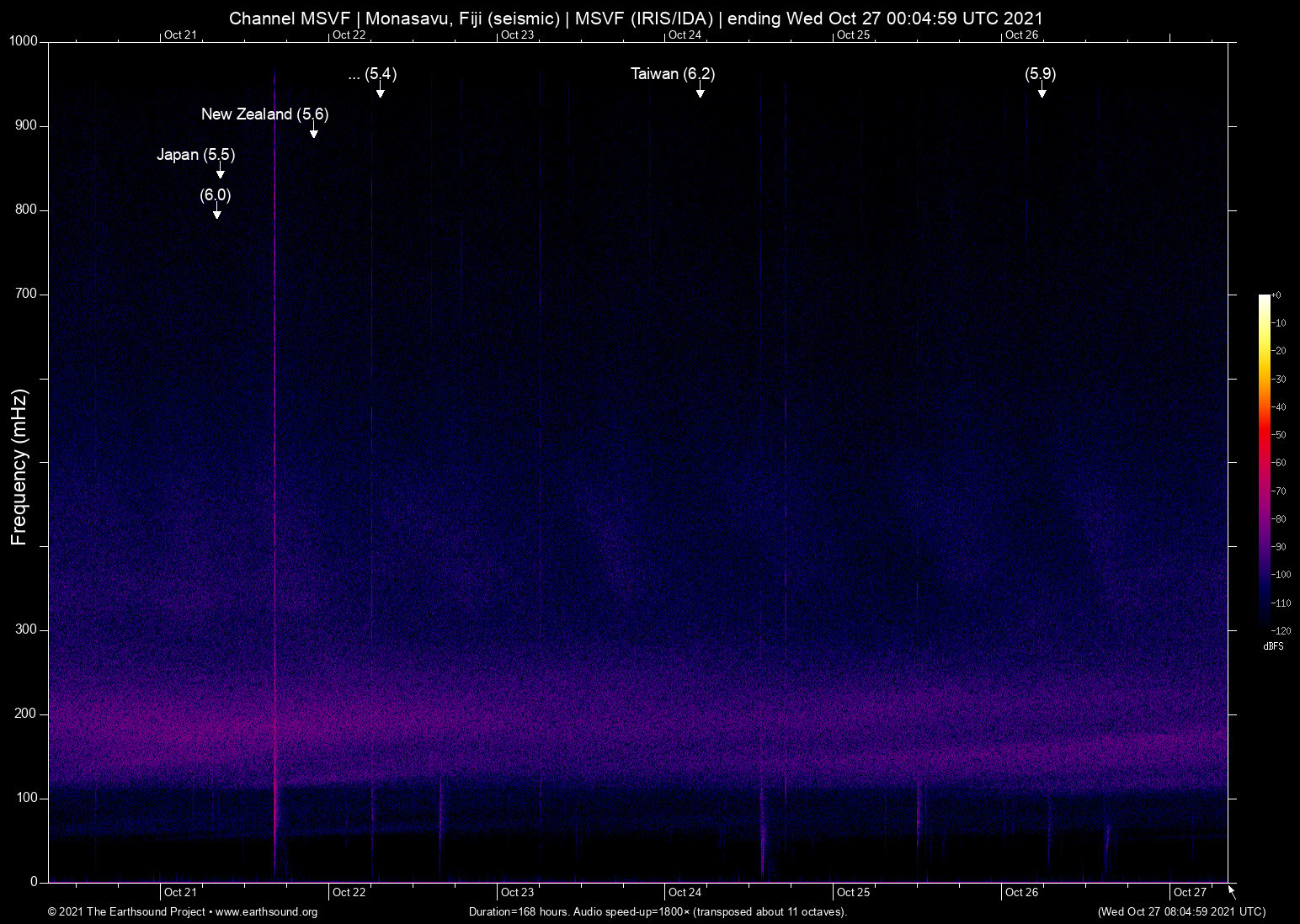Click the www.earthsound.org link text
The width and height of the screenshot is (1300, 924).
tap(266, 912)
